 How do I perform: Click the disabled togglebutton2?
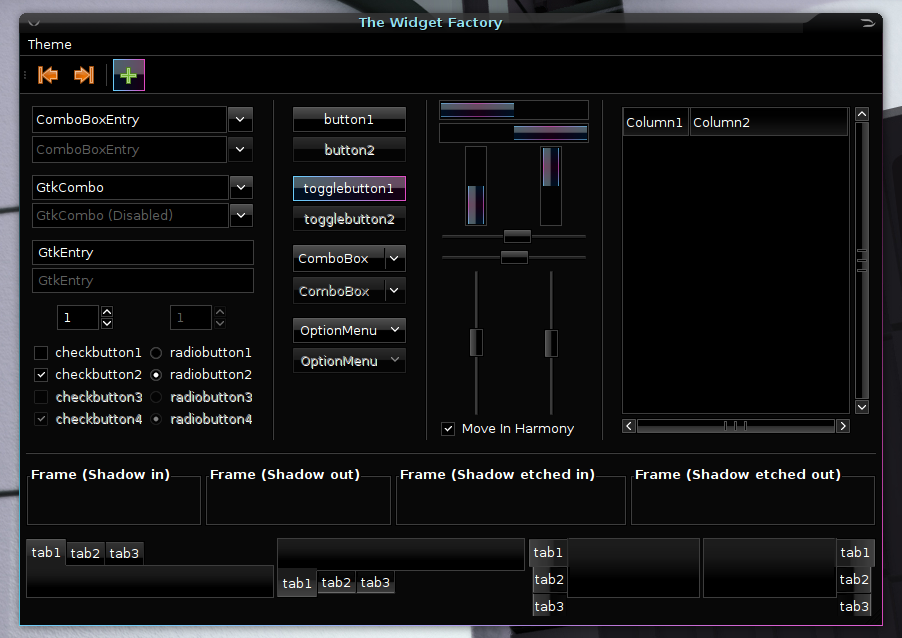pyautogui.click(x=349, y=219)
